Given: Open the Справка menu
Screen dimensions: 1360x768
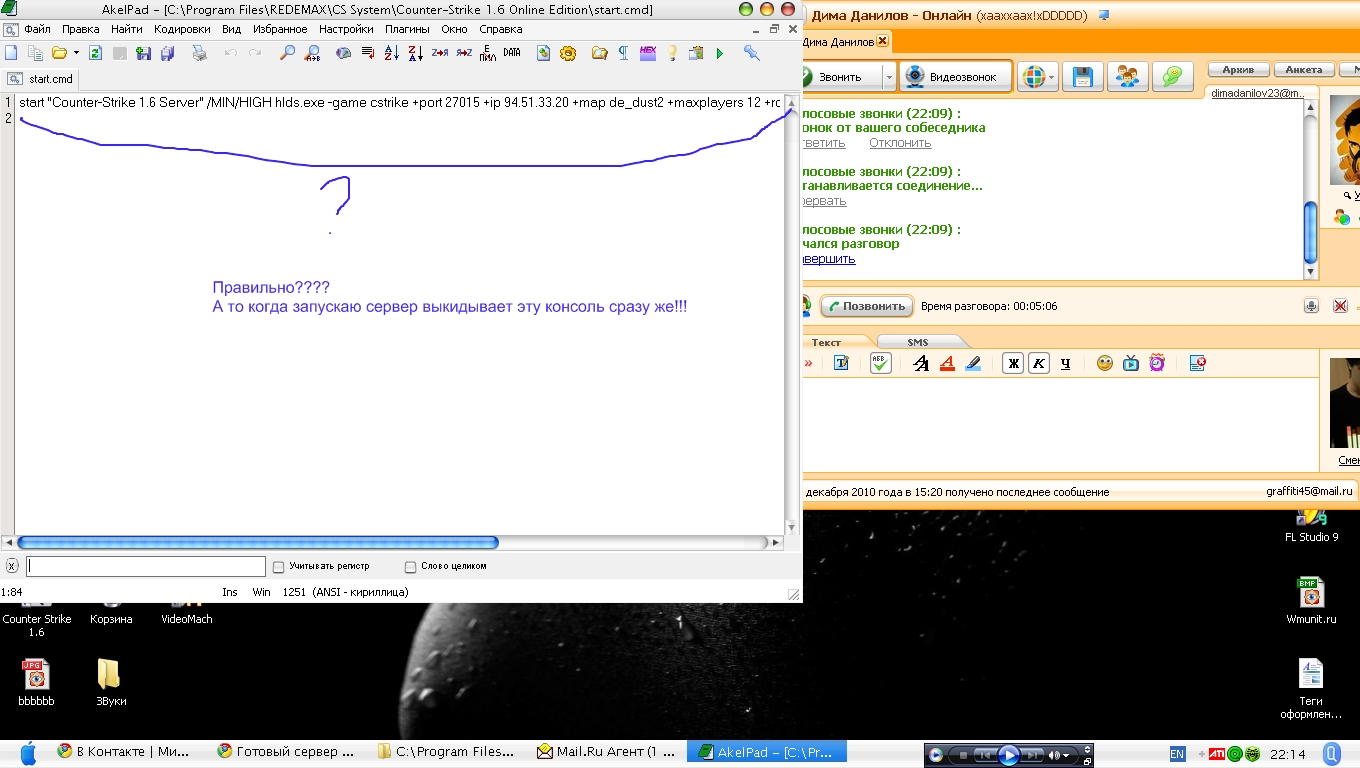Looking at the screenshot, I should tap(501, 29).
